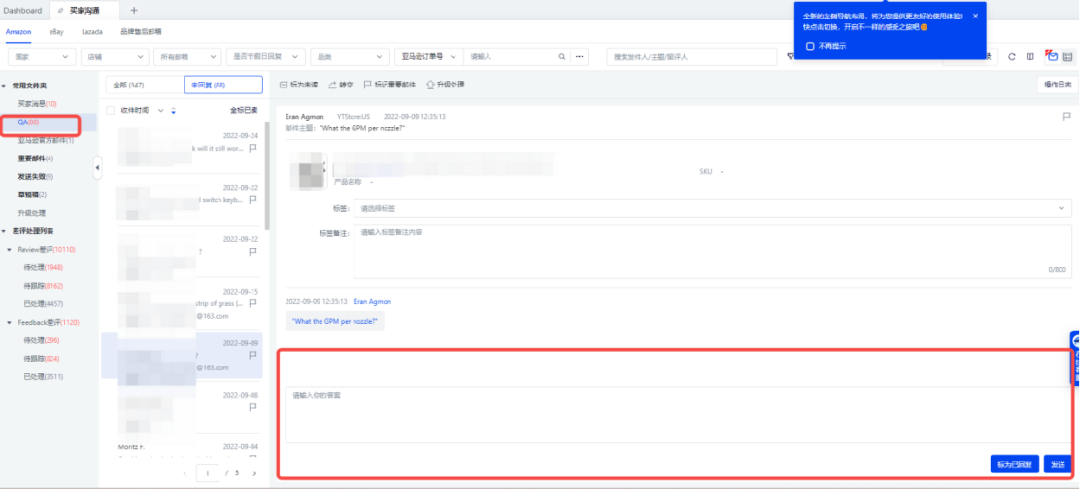The width and height of the screenshot is (1080, 489).
Task: Open the 国家 country dropdown
Action: (42, 57)
